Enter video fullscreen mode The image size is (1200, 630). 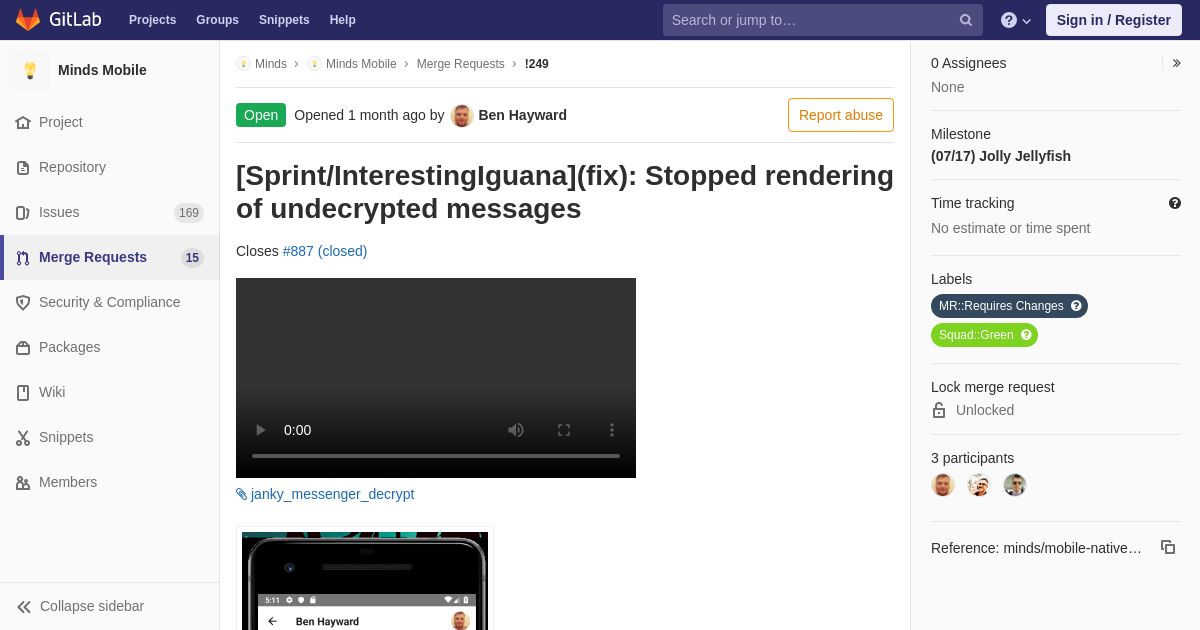[564, 430]
